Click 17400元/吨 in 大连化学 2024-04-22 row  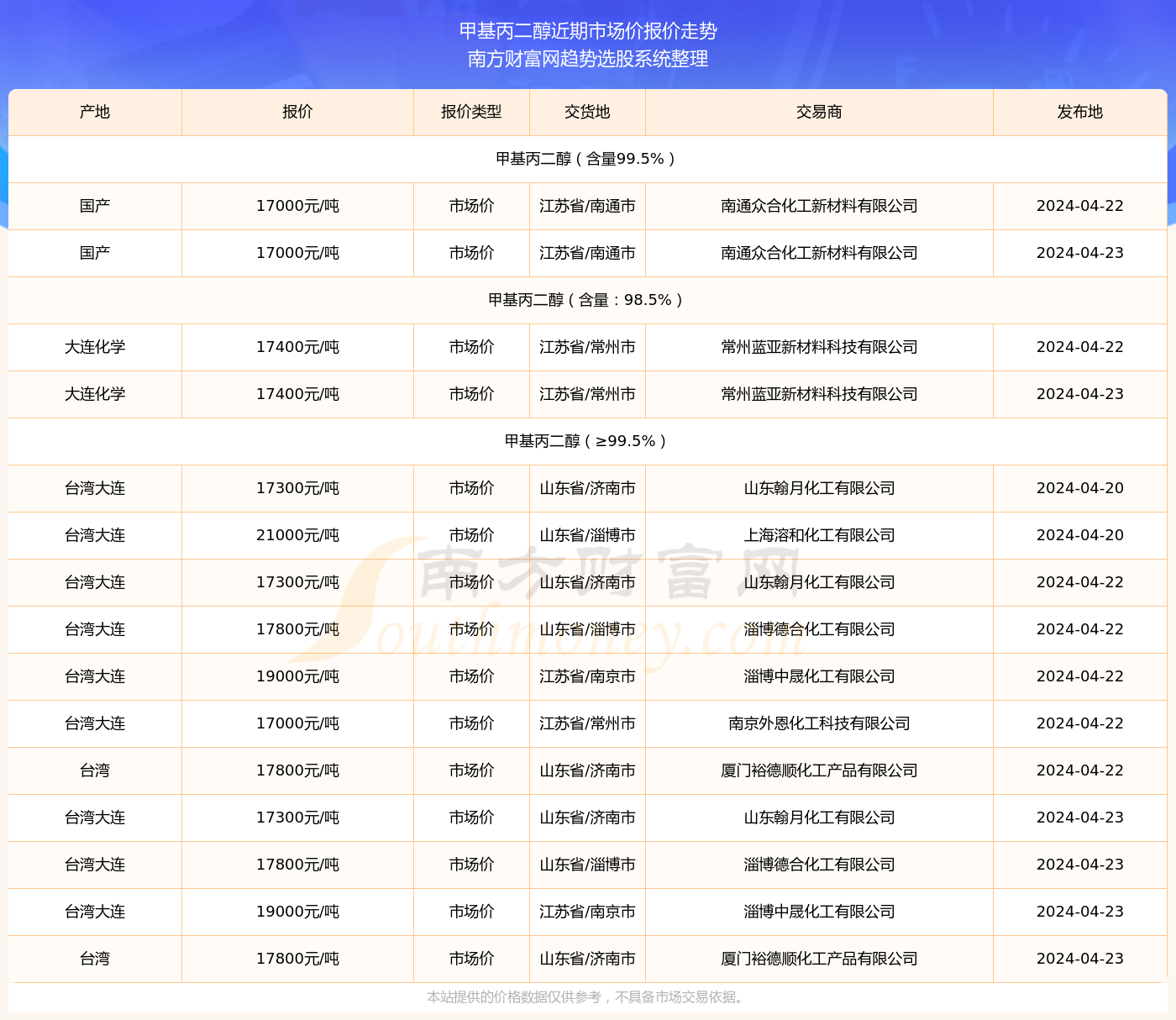click(297, 347)
